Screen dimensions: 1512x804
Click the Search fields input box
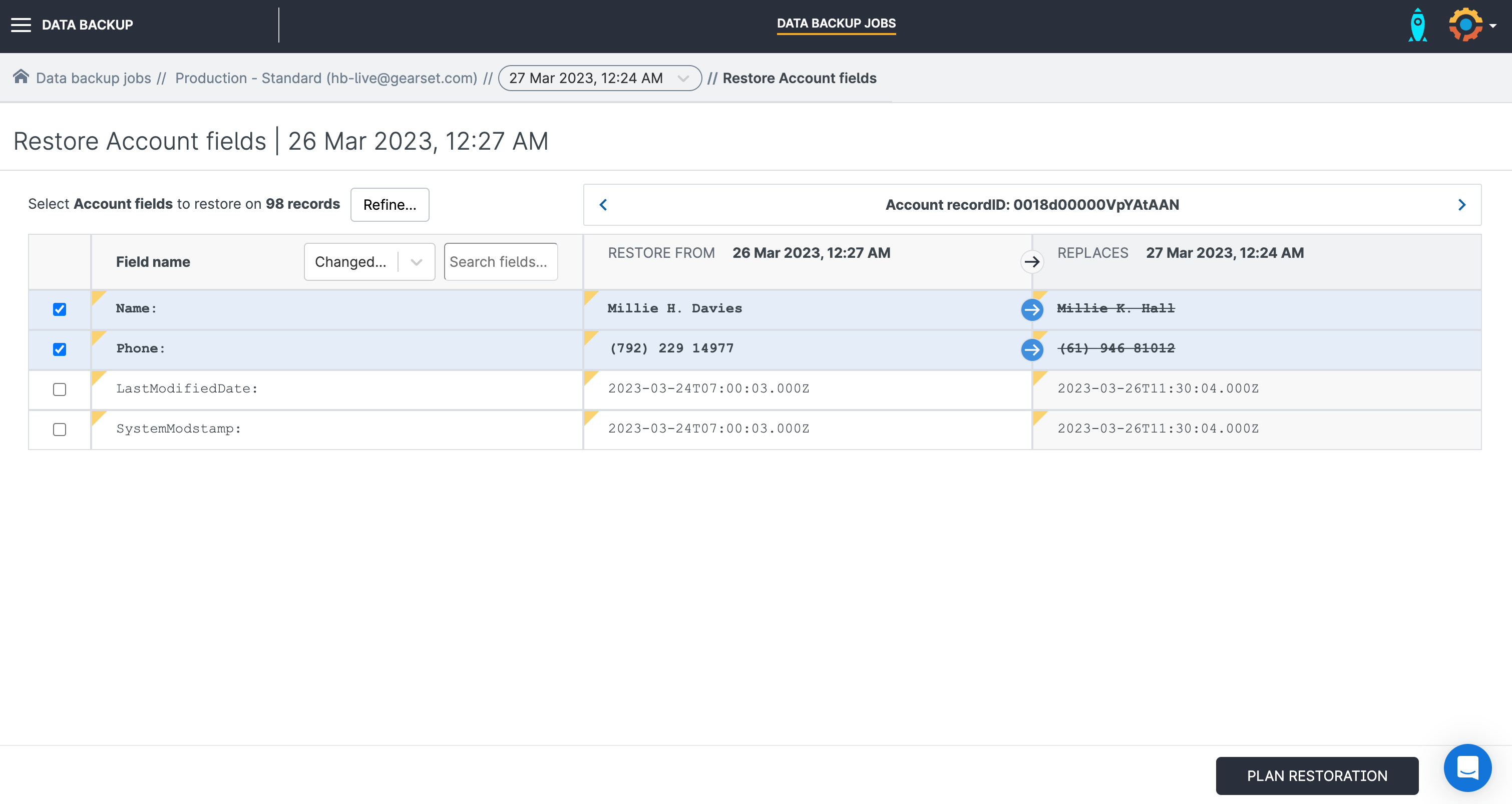pyautogui.click(x=500, y=262)
